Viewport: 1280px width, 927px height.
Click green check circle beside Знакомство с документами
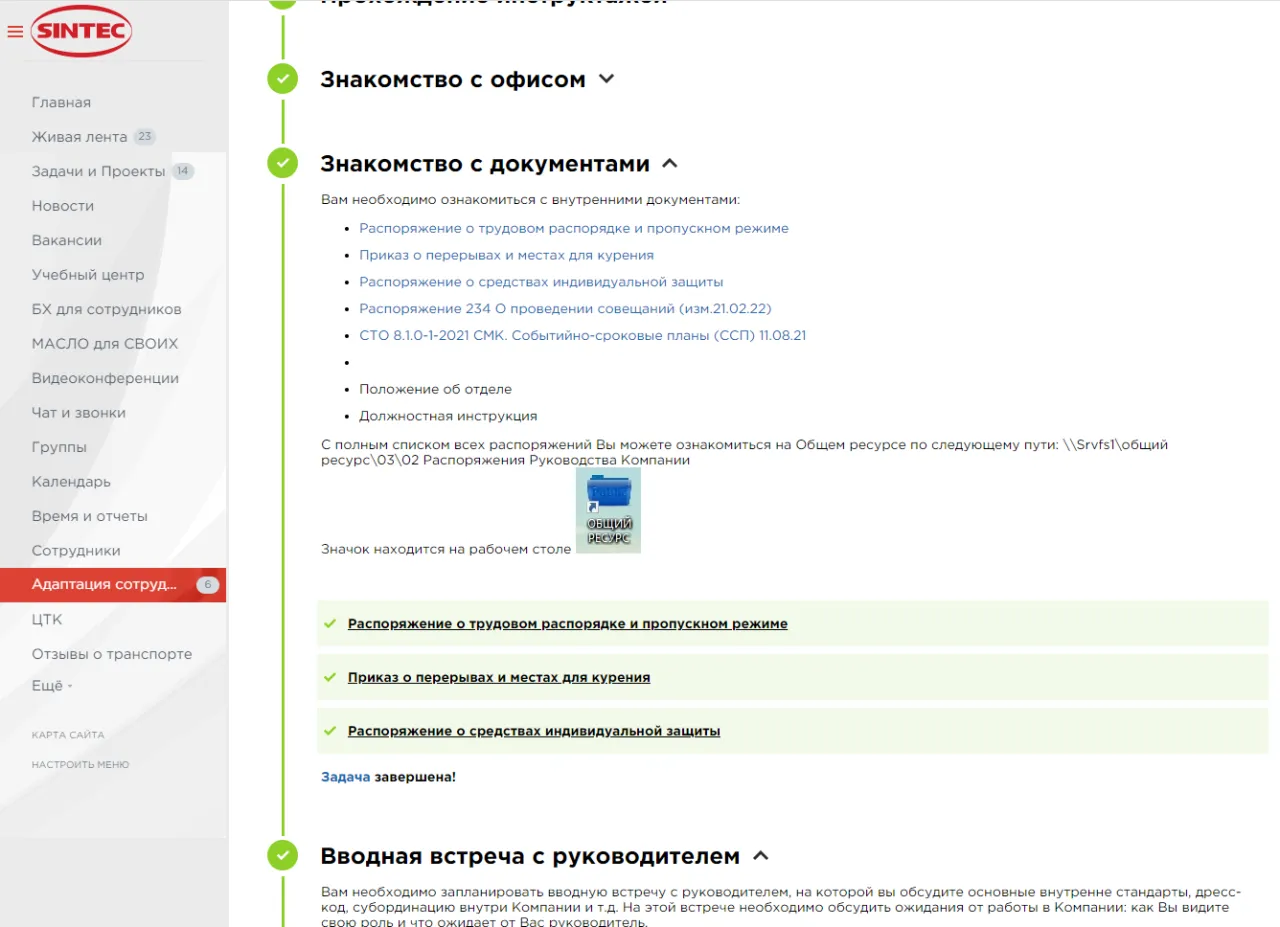pyautogui.click(x=283, y=163)
